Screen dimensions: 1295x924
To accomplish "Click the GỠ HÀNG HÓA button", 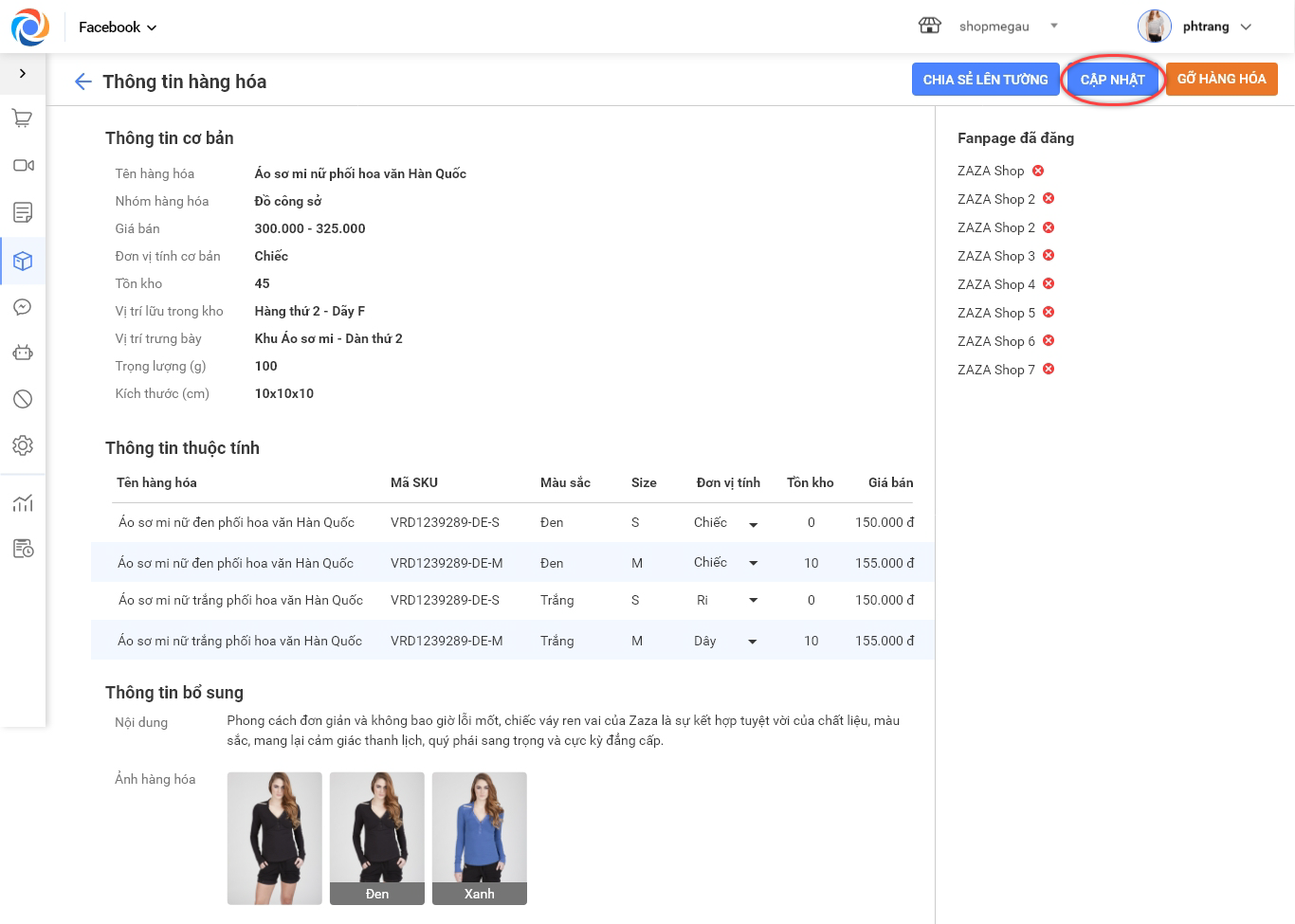I will pos(1221,80).
